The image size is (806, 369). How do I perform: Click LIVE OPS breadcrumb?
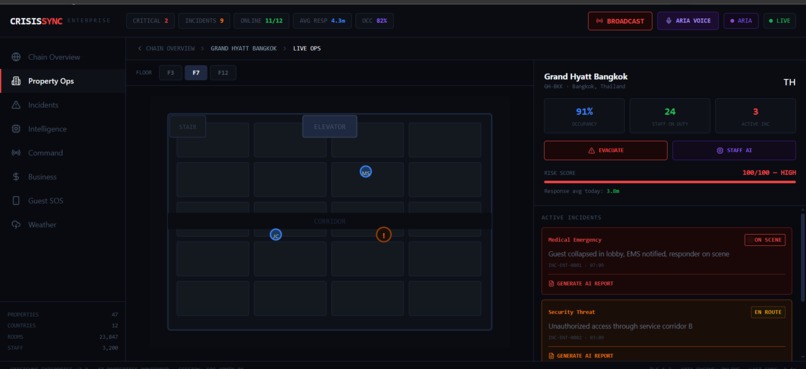tap(307, 48)
